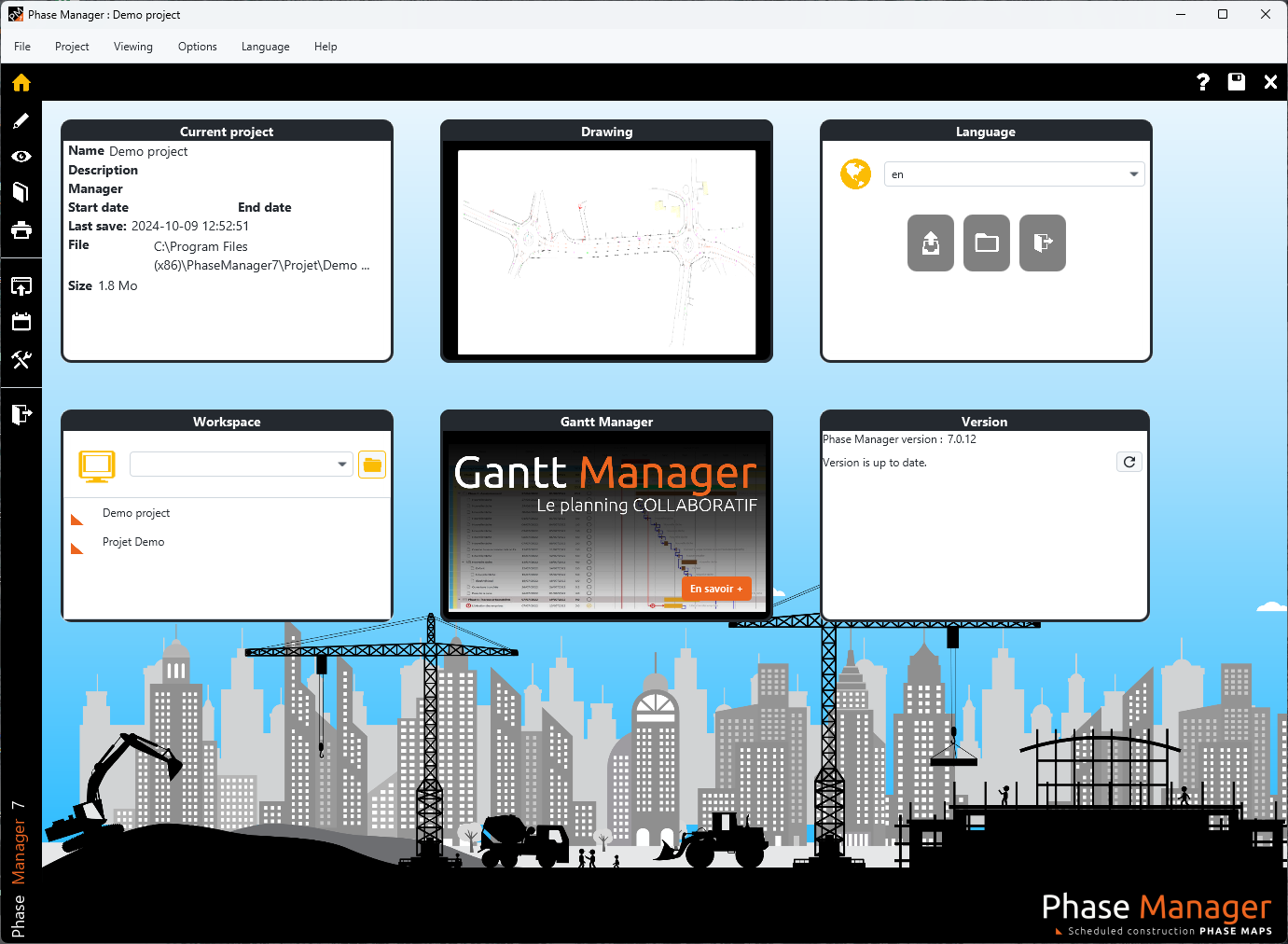Open the calendar sidebar icon
The image size is (1288, 944).
[21, 322]
